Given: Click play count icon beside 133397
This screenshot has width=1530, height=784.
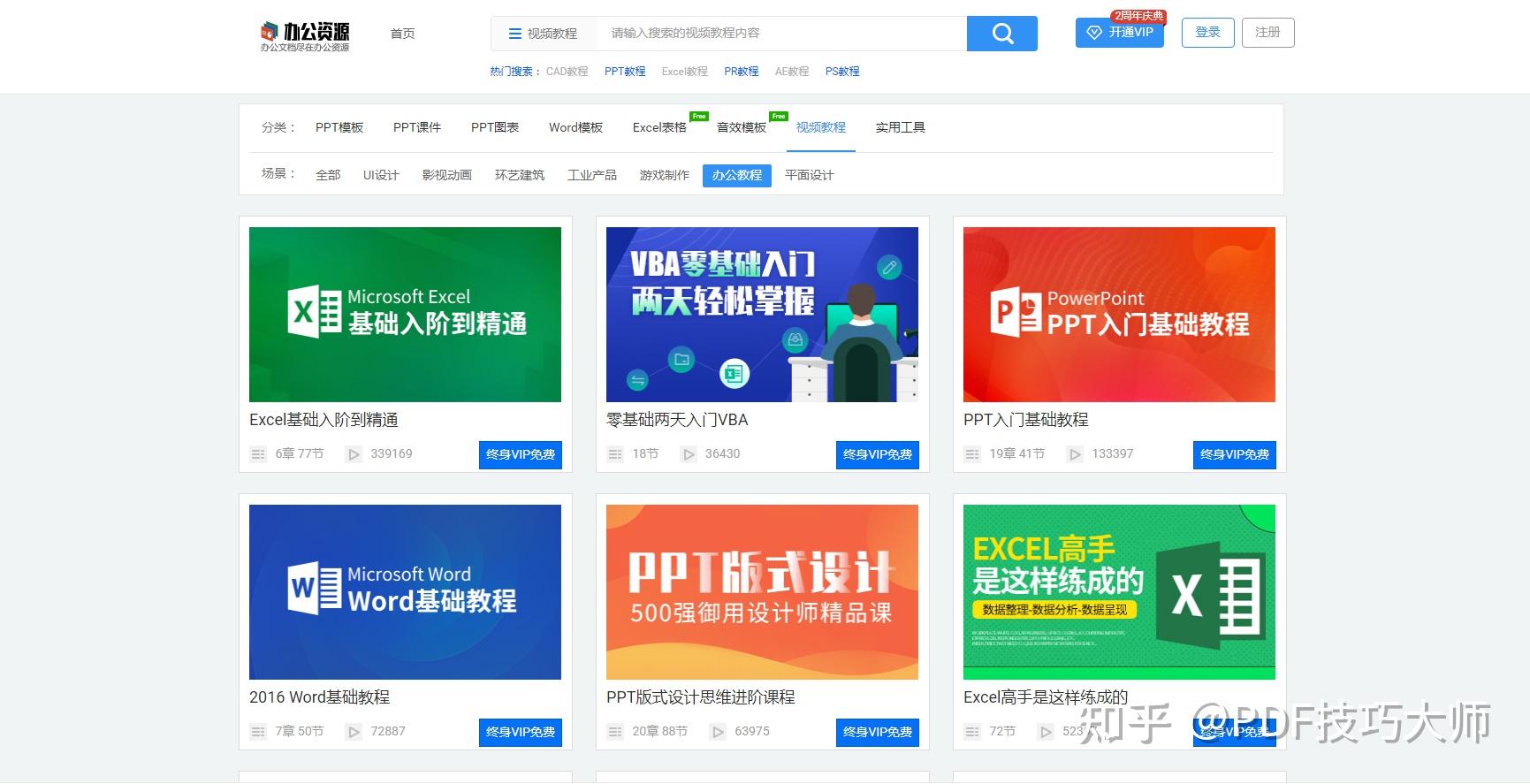Looking at the screenshot, I should point(1075,454).
